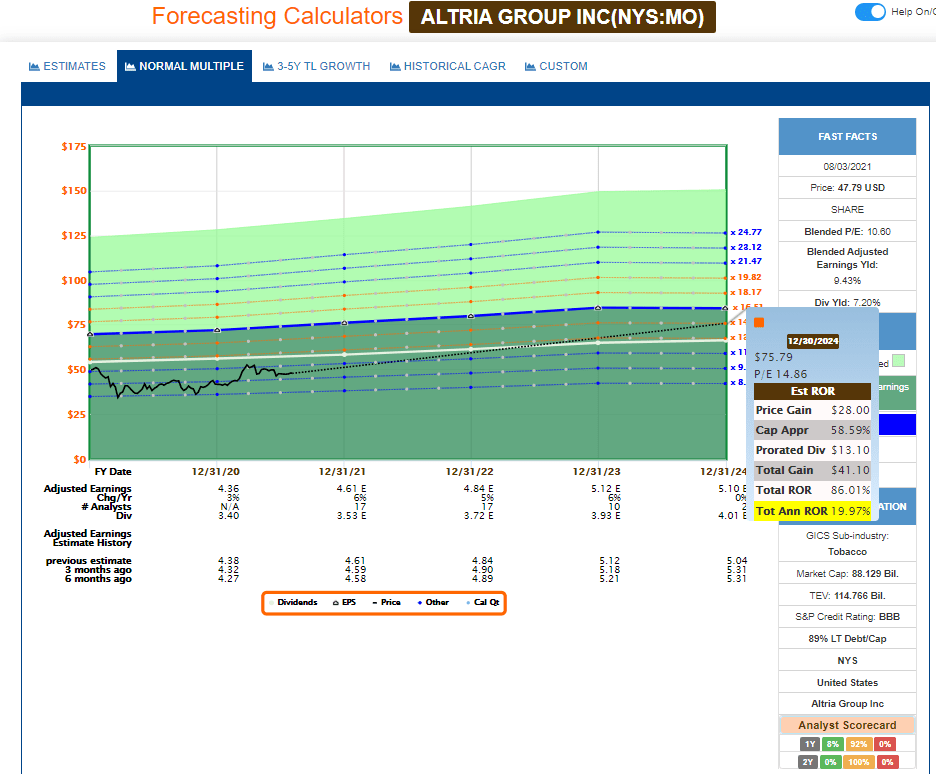Click the 23.12 multiple label

point(746,247)
